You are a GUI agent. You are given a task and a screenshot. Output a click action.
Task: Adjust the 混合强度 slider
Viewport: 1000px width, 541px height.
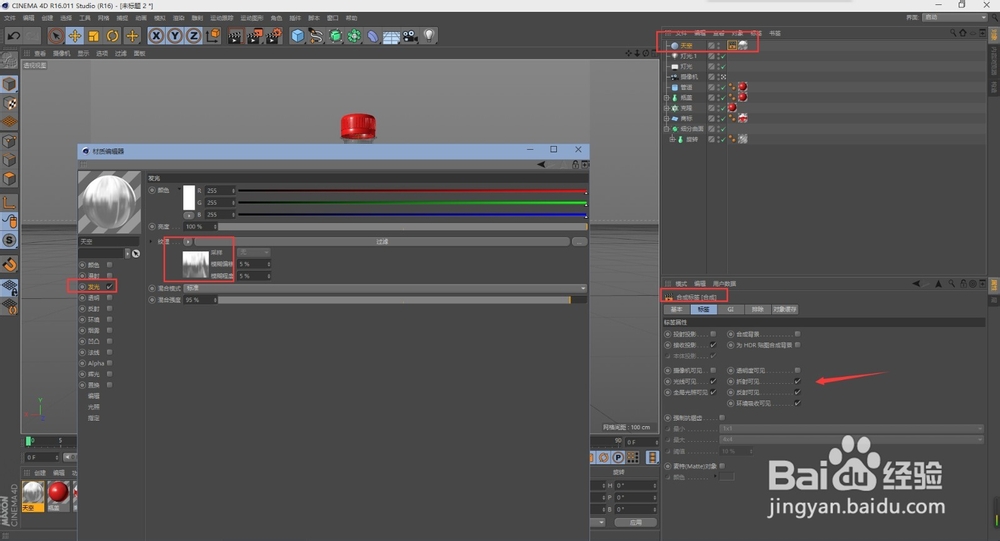click(x=402, y=300)
